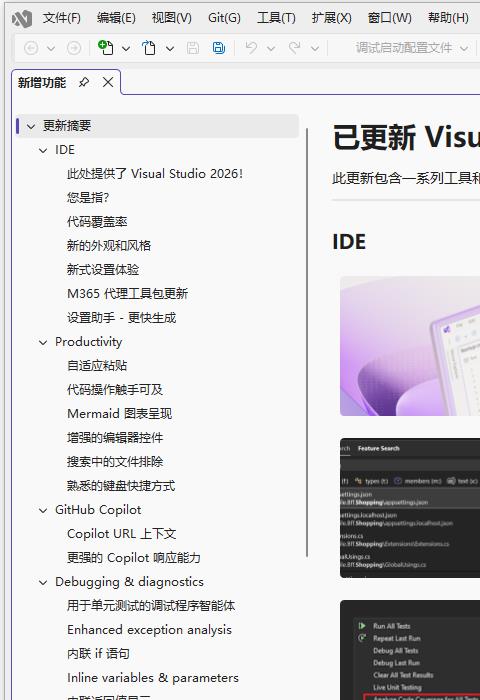Open dropdown next to new project icon
Viewport: 480px width, 700px height.
(x=126, y=48)
